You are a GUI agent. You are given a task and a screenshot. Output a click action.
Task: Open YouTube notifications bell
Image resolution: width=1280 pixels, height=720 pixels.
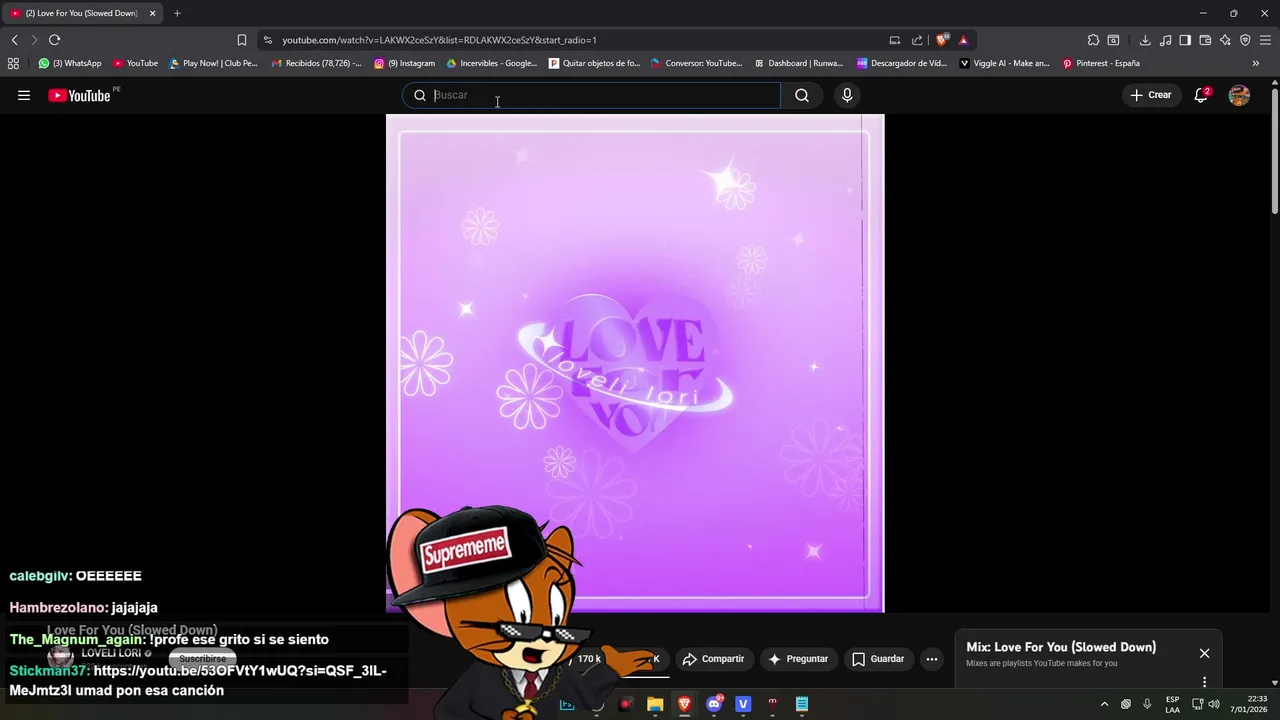[x=1201, y=95]
